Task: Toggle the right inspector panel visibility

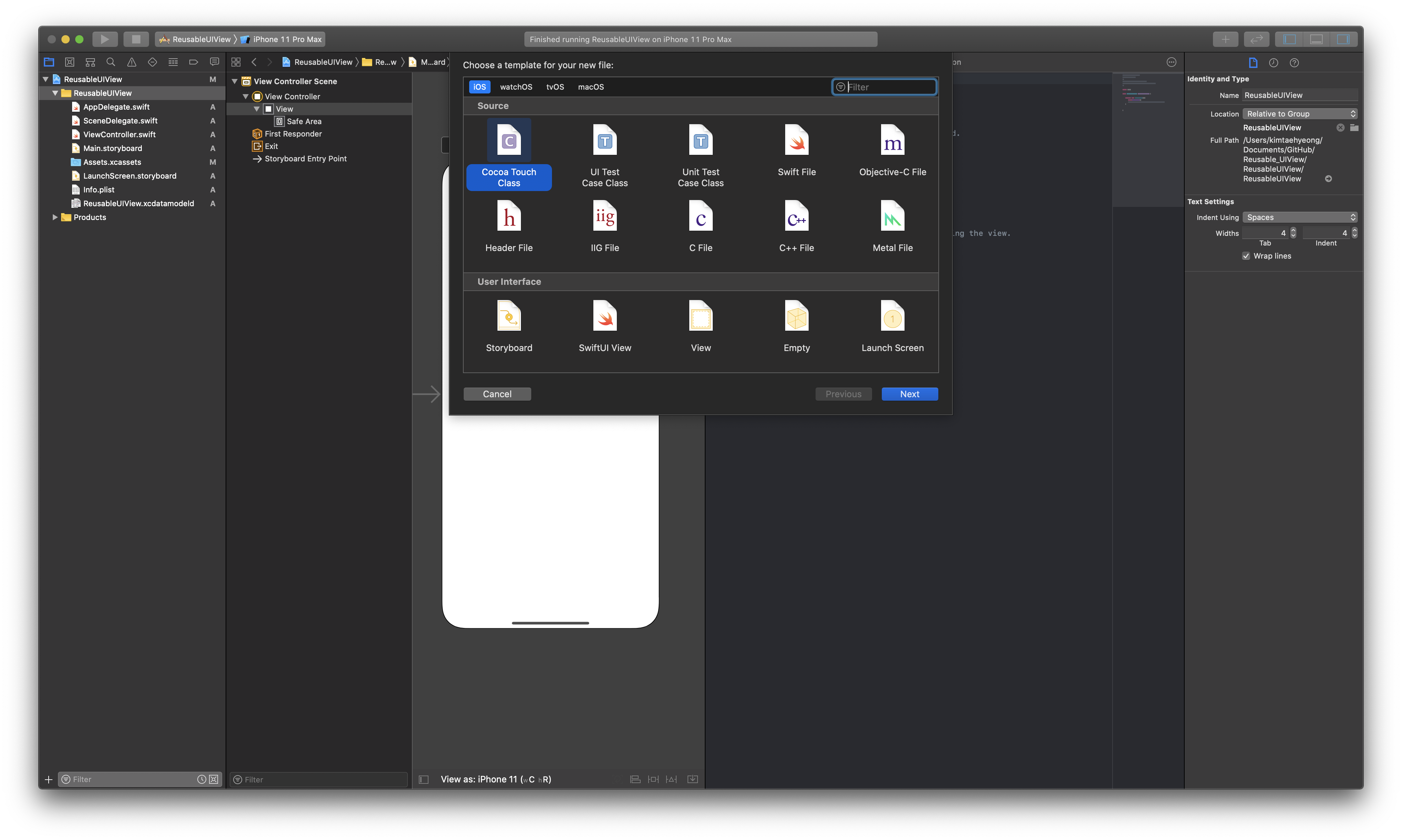Action: pyautogui.click(x=1343, y=39)
